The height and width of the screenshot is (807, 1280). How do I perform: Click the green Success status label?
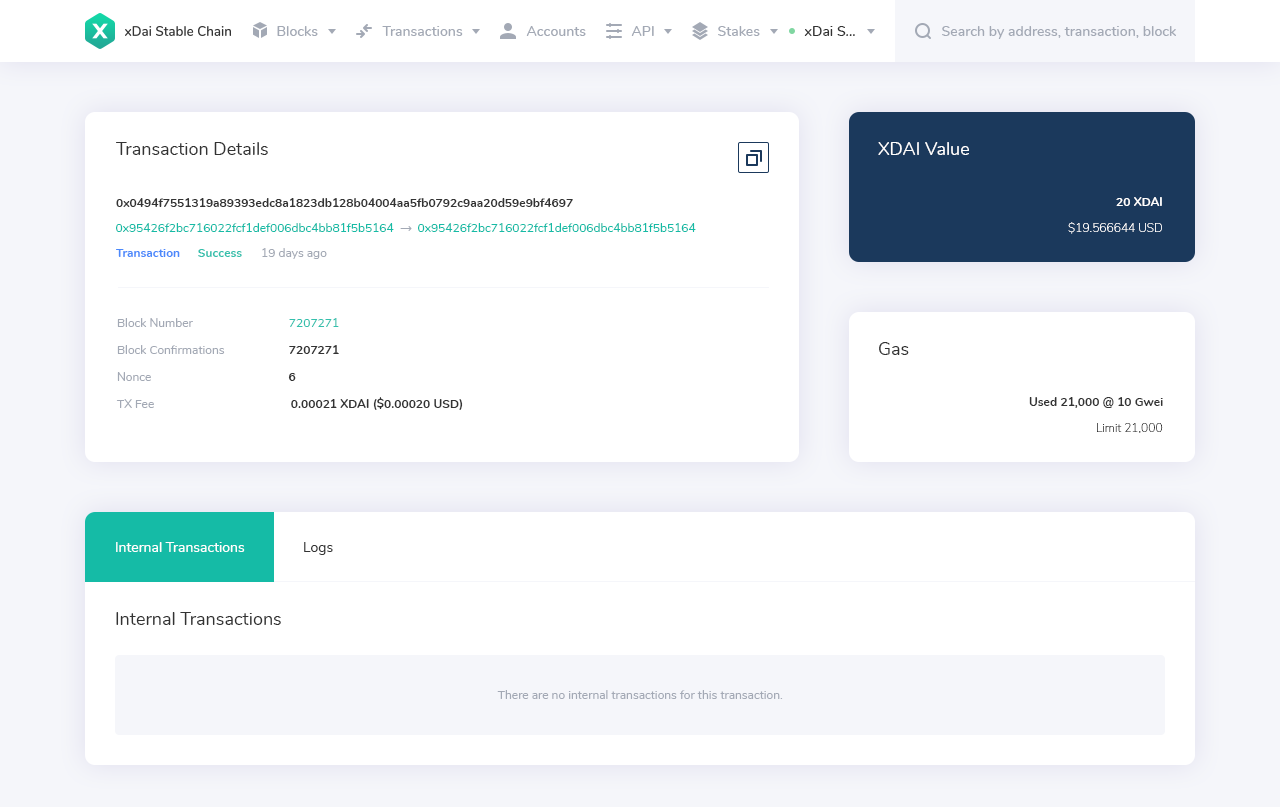tap(220, 253)
